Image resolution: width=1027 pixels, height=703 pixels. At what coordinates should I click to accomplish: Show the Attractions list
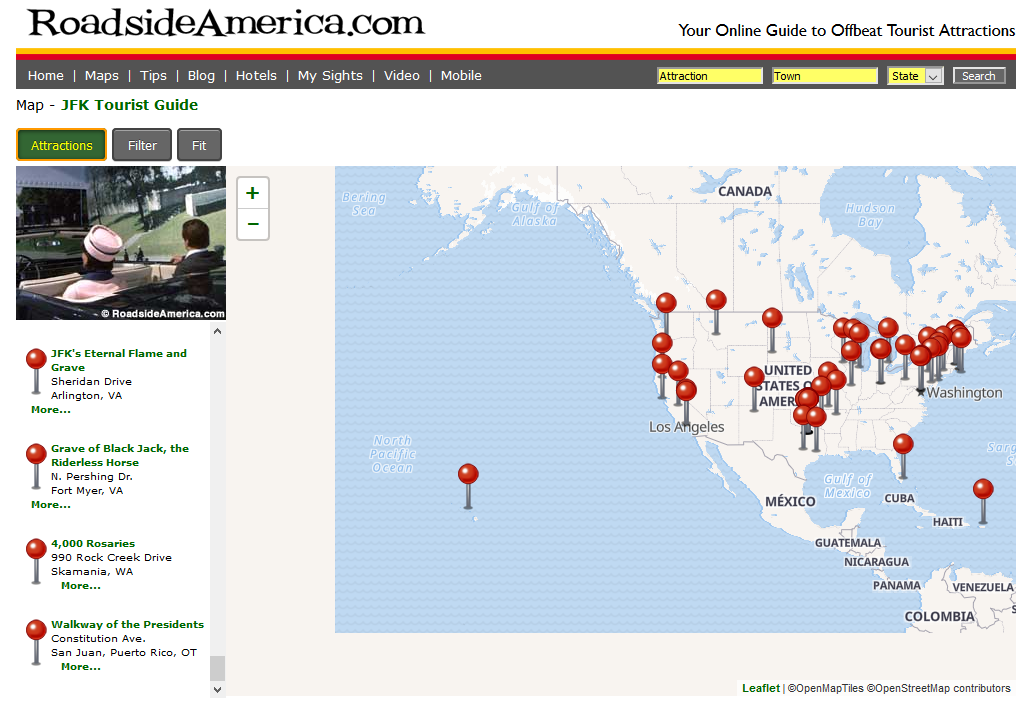point(62,145)
